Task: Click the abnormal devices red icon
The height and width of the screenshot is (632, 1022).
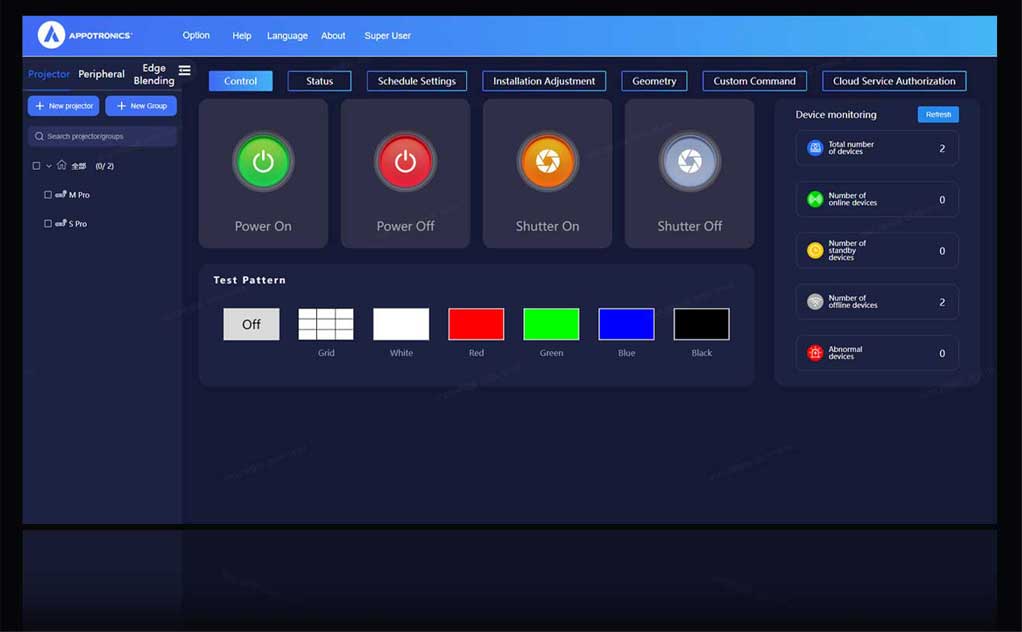Action: click(815, 353)
